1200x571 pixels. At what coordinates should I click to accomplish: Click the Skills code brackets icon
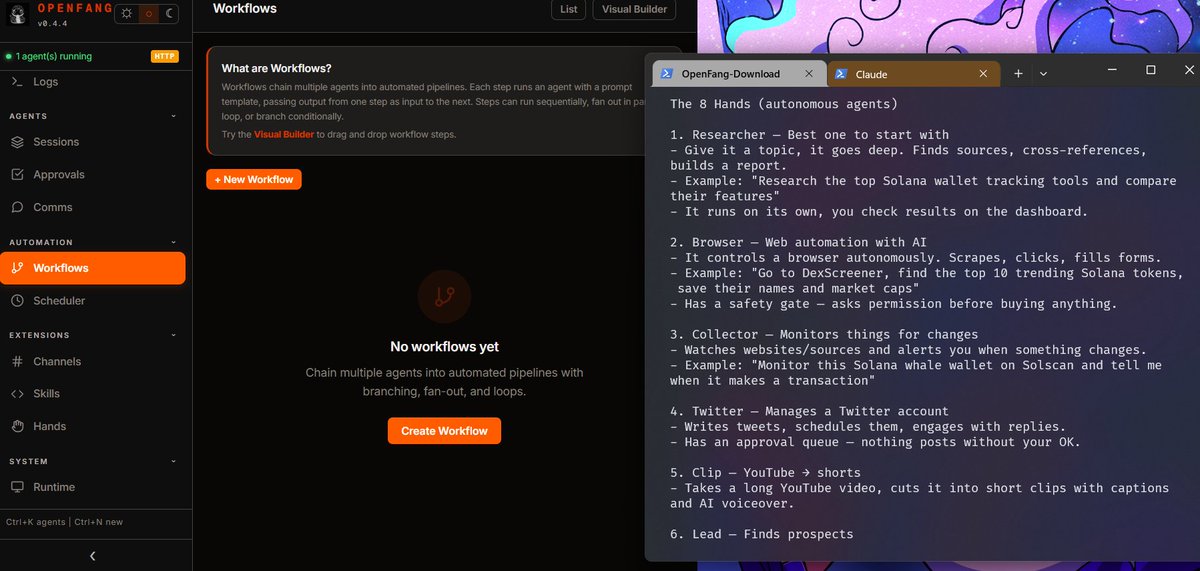(17, 394)
